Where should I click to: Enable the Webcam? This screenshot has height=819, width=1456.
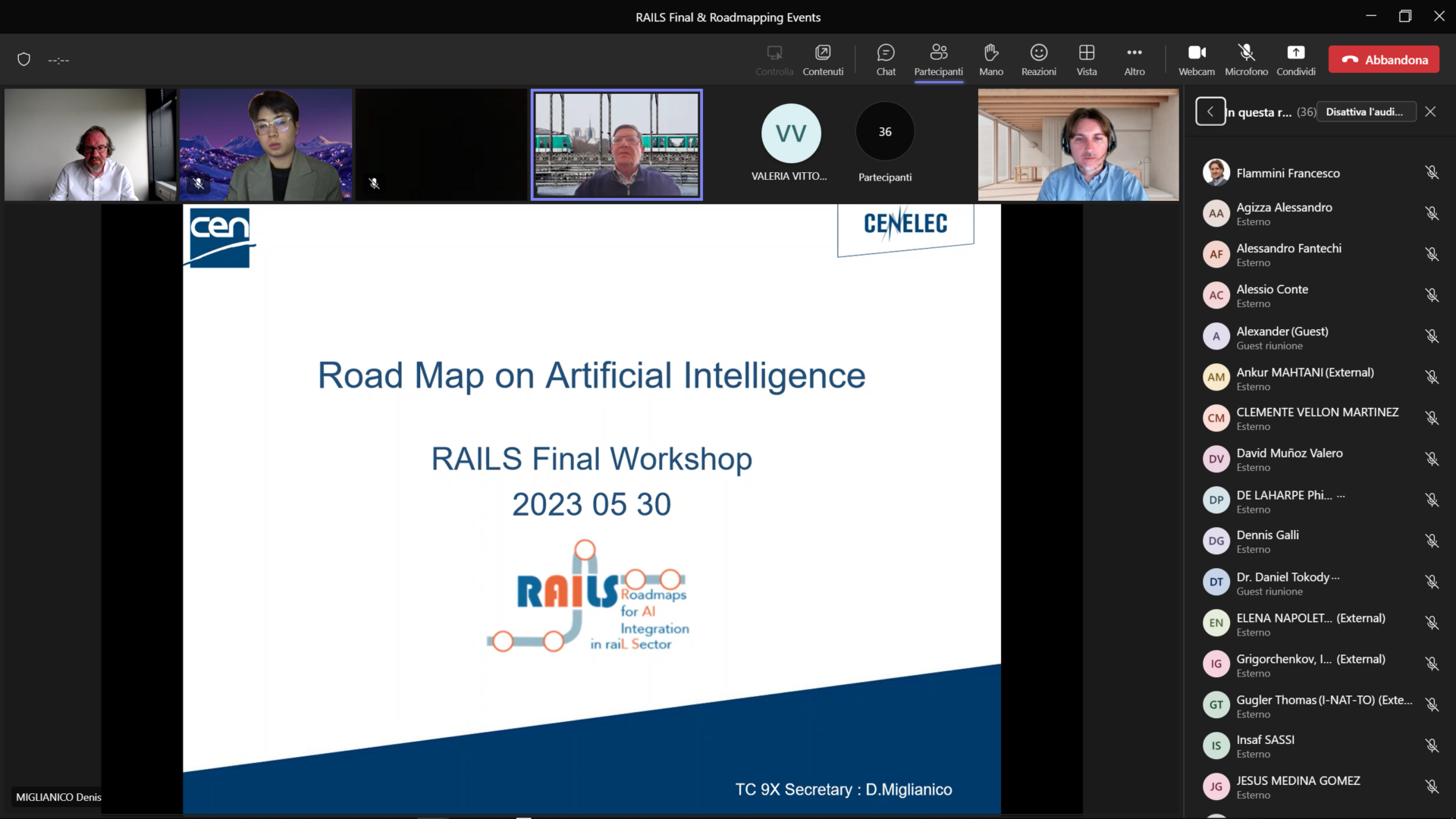coord(1196,59)
